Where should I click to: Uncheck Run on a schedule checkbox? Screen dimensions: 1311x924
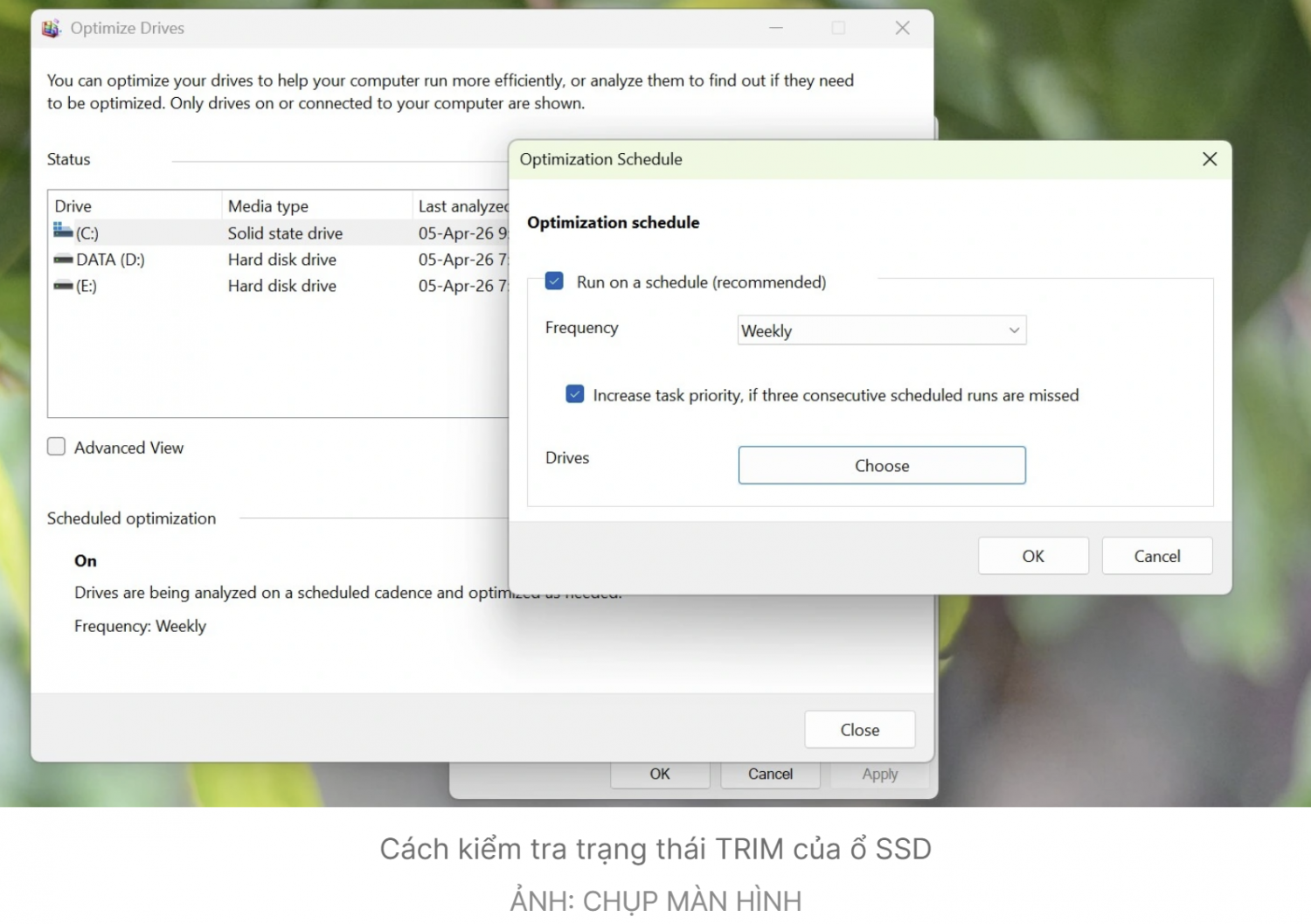pos(554,281)
